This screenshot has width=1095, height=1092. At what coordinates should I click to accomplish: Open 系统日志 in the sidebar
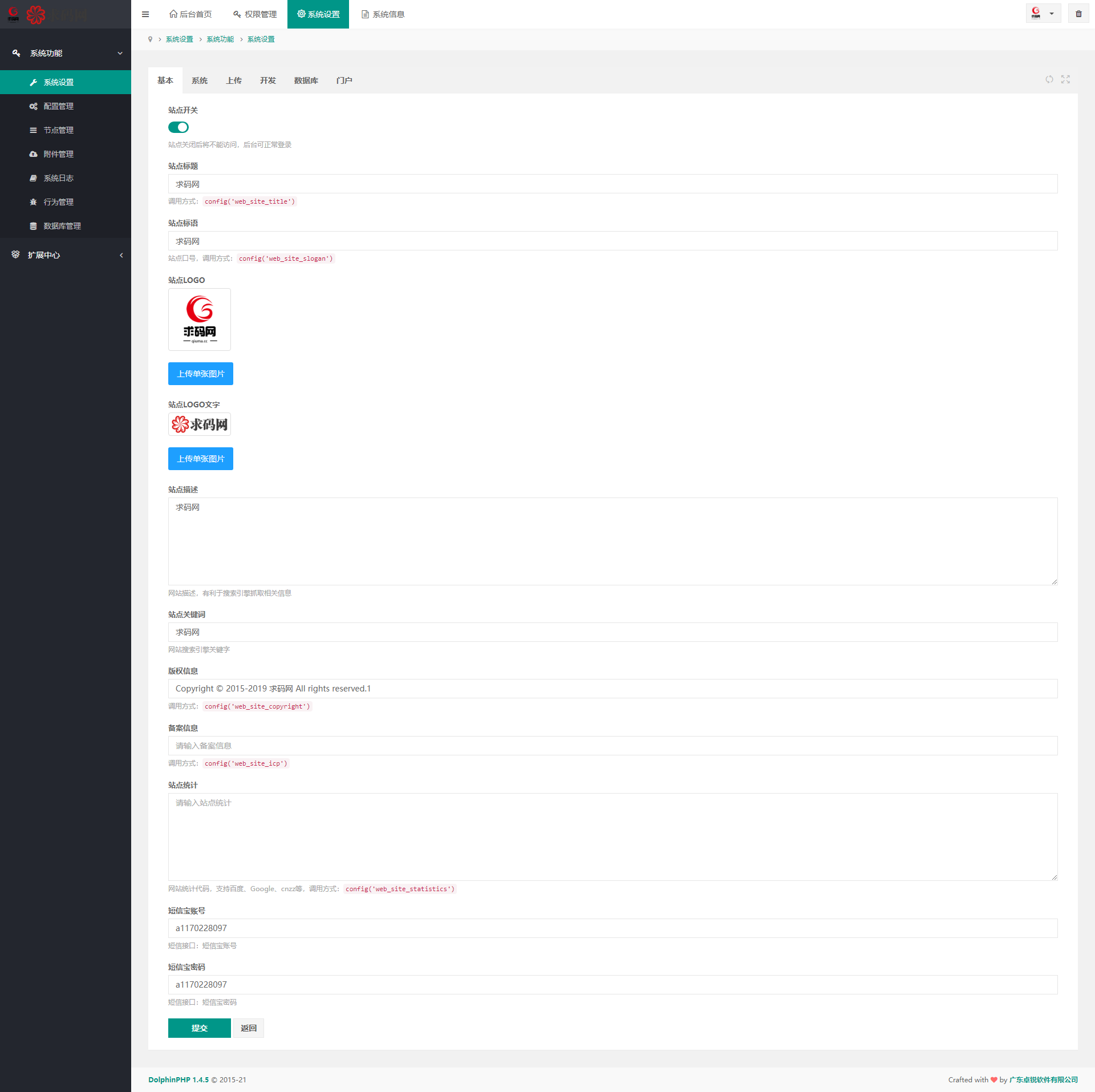click(59, 178)
